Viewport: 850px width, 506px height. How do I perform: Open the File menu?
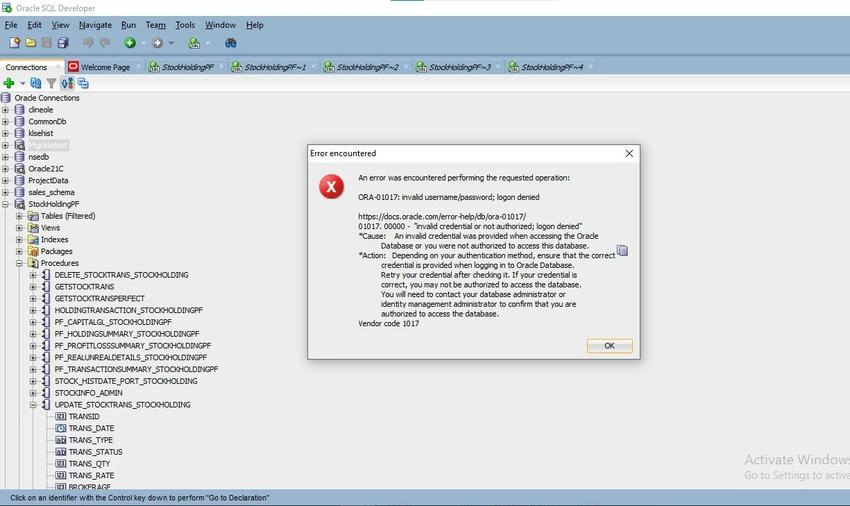point(11,25)
